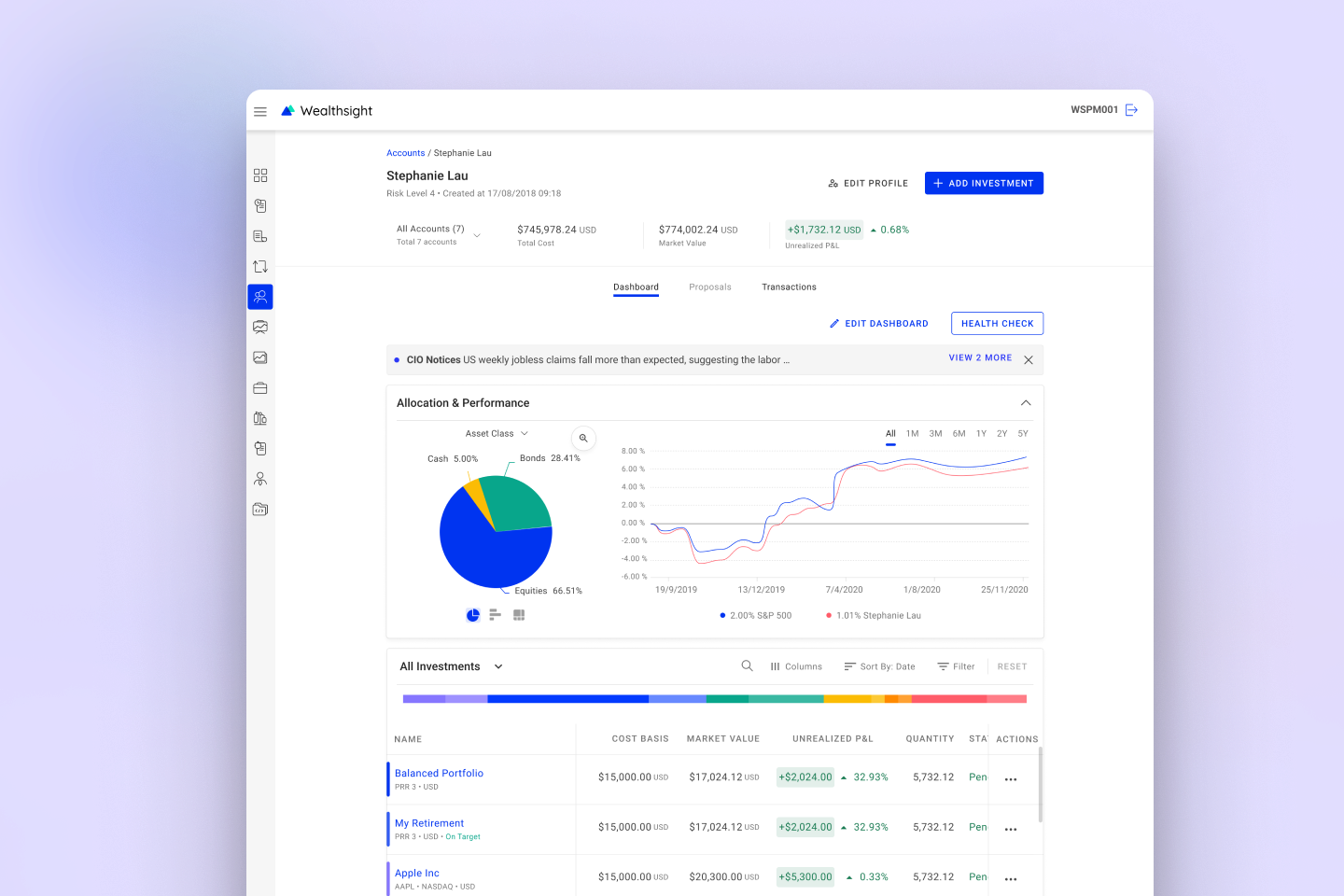
Task: Switch to treemap grid view
Action: click(519, 615)
